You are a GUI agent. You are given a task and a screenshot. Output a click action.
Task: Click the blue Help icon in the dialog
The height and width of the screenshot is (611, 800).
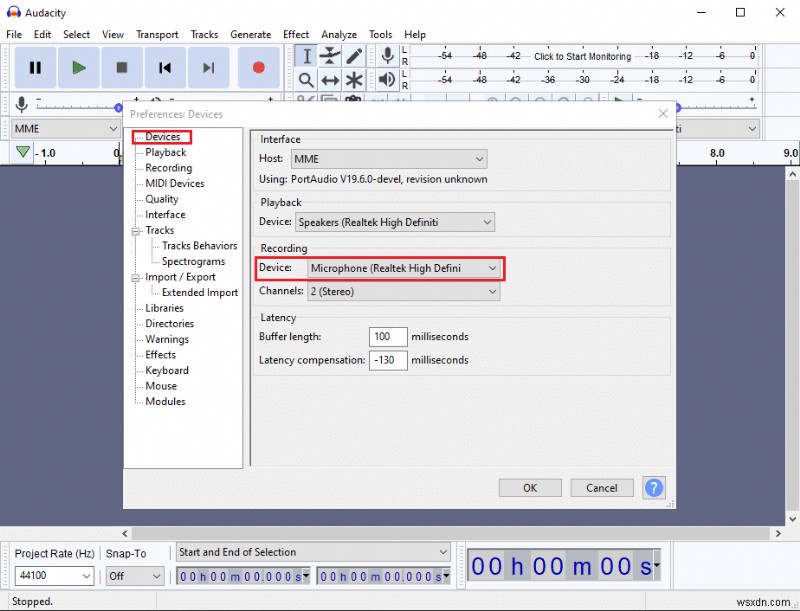point(654,488)
